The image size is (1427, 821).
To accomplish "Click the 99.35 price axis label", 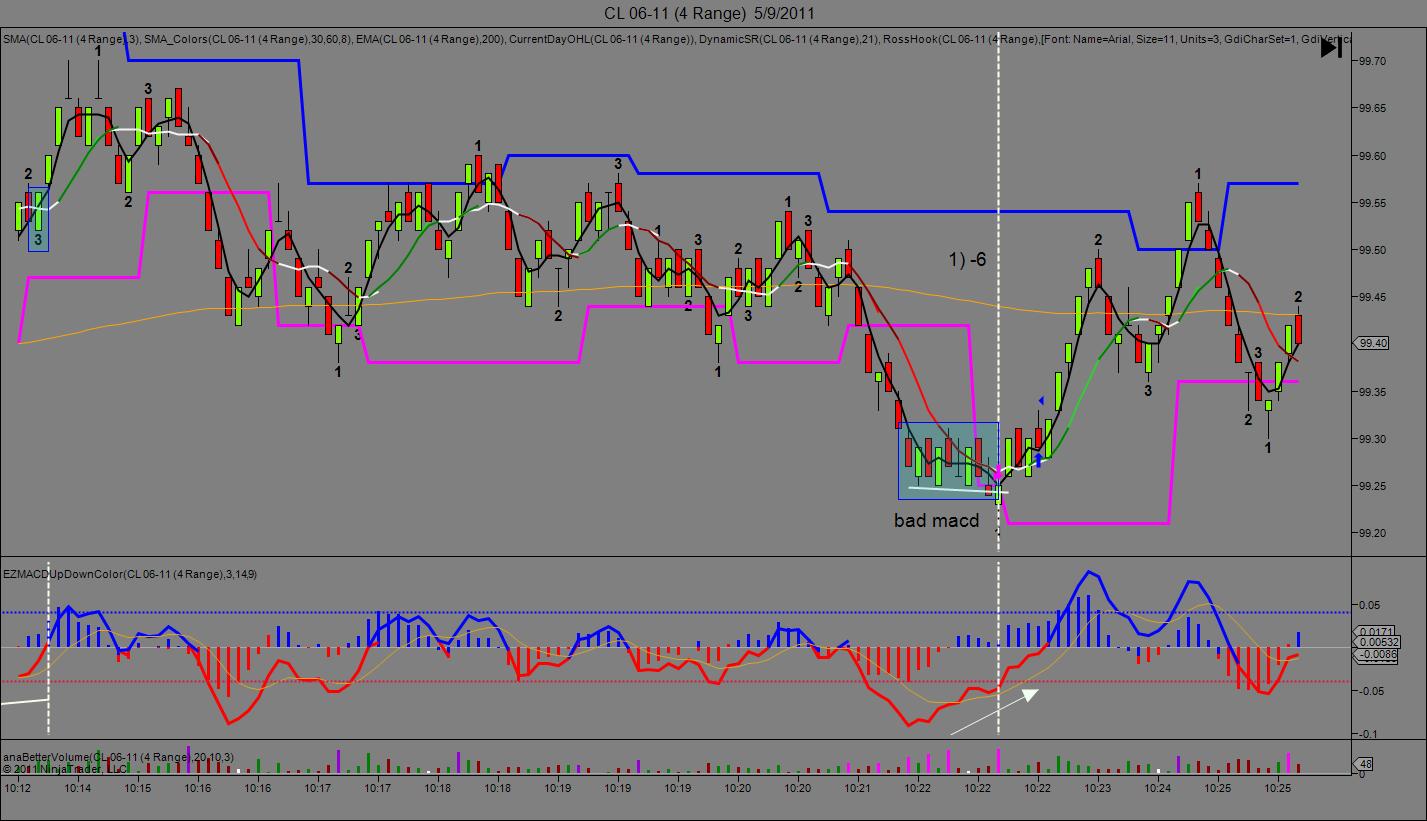I will coord(1372,392).
